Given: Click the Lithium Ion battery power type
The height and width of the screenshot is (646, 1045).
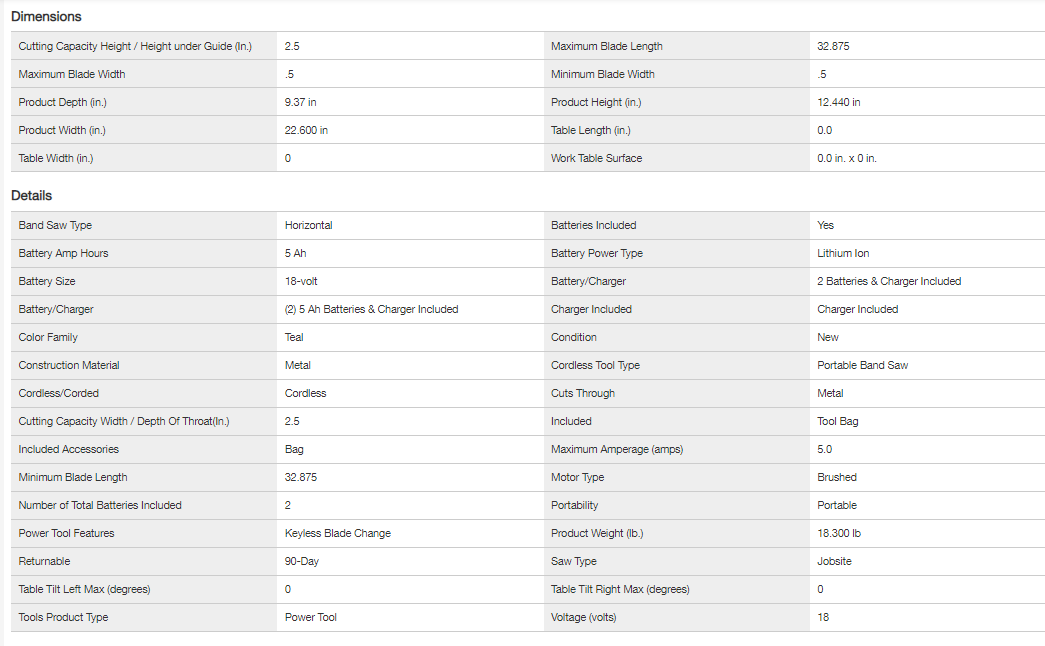Looking at the screenshot, I should (x=843, y=253).
